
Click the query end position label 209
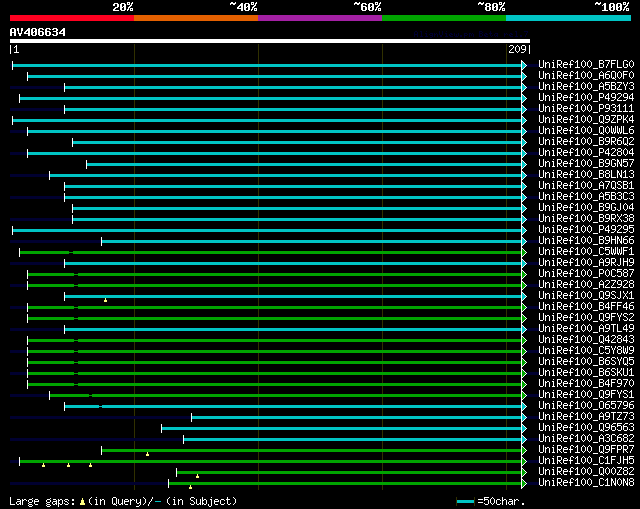517,49
